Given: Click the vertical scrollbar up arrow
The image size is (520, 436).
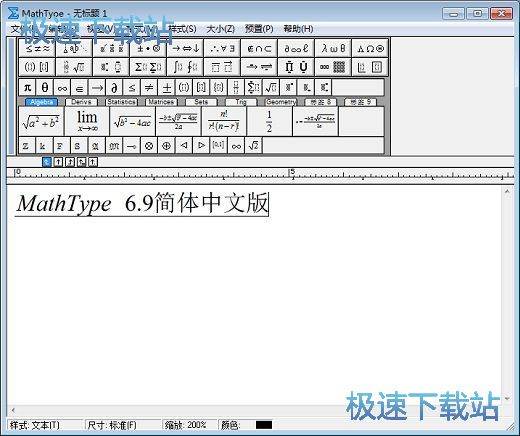Looking at the screenshot, I should pyautogui.click(x=507, y=192).
